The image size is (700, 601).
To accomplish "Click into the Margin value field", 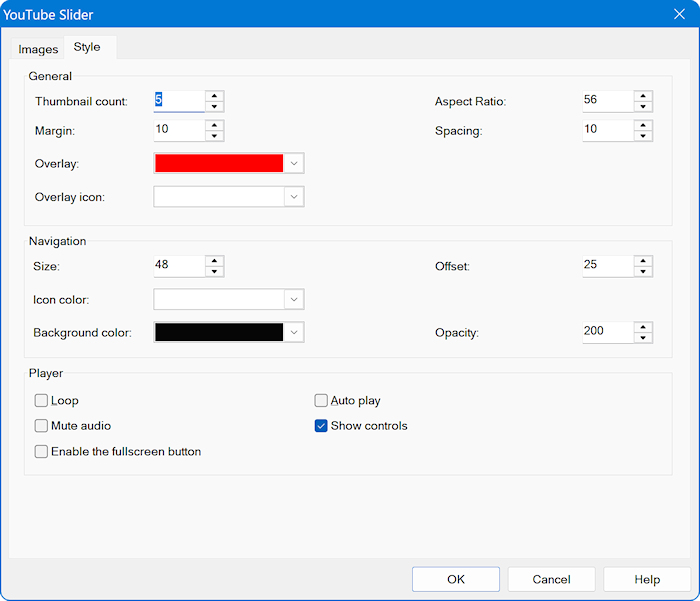I will tap(179, 130).
